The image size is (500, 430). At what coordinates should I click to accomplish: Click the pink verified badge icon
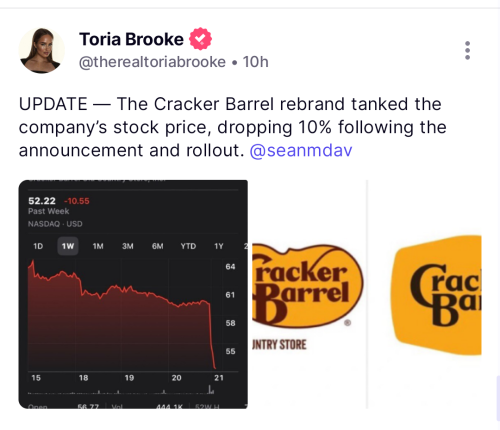click(200, 39)
